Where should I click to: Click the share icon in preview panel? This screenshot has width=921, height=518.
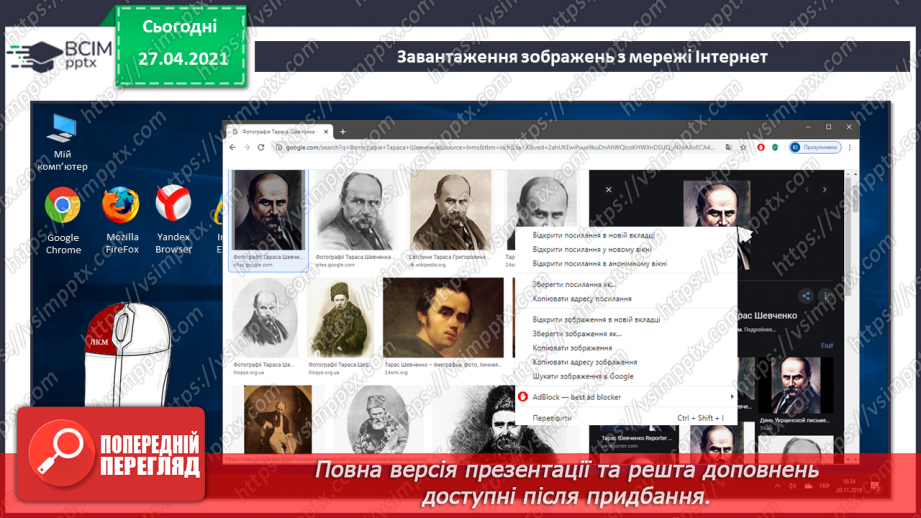tap(806, 296)
